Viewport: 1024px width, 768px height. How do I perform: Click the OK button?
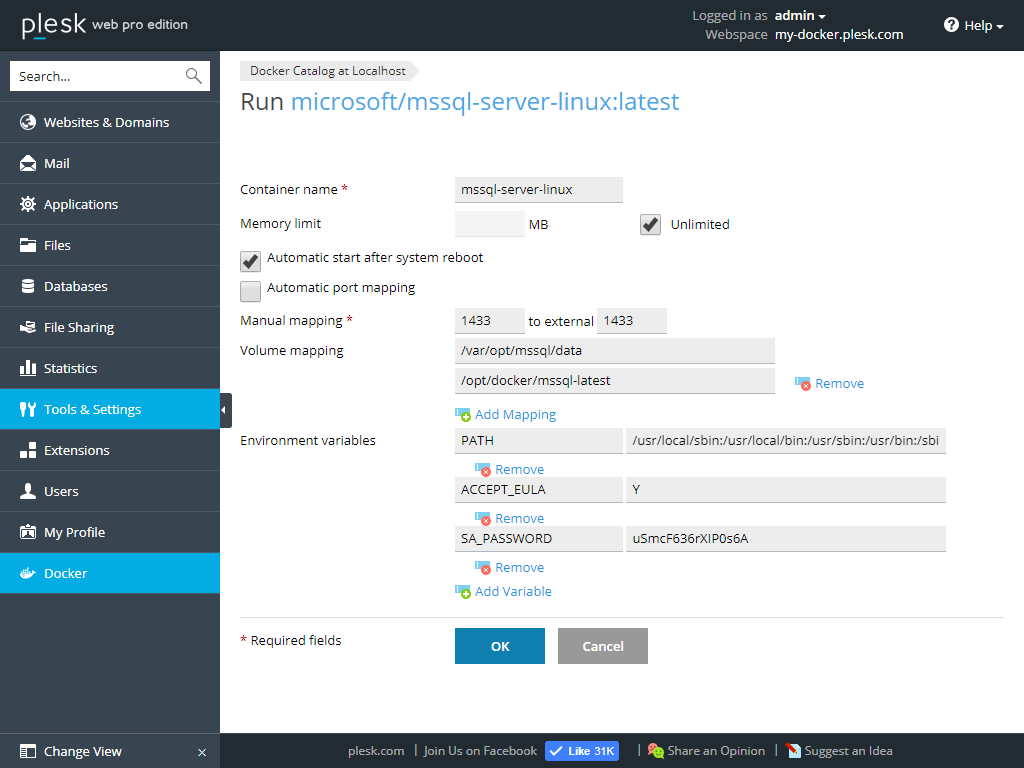point(500,646)
